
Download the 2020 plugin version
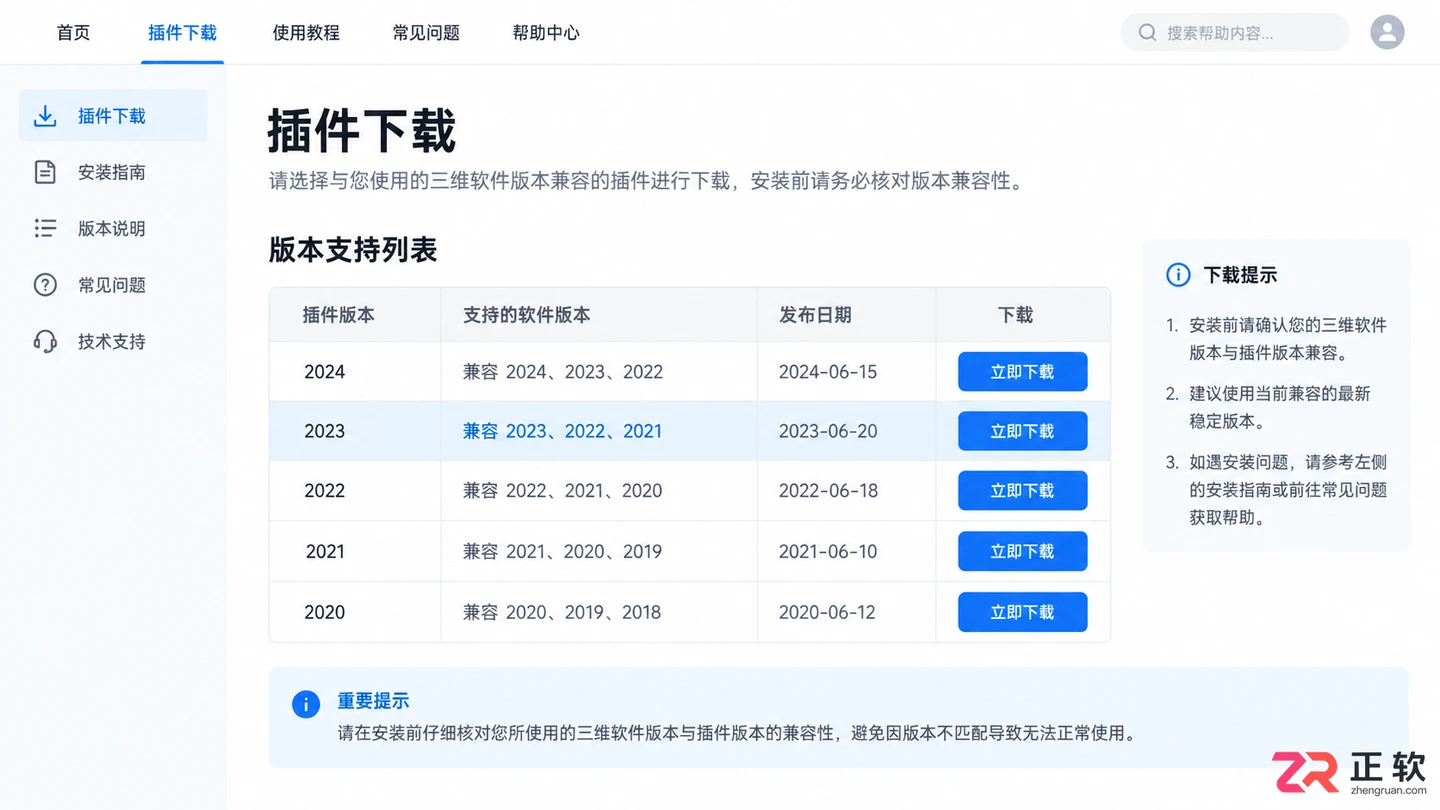1022,612
